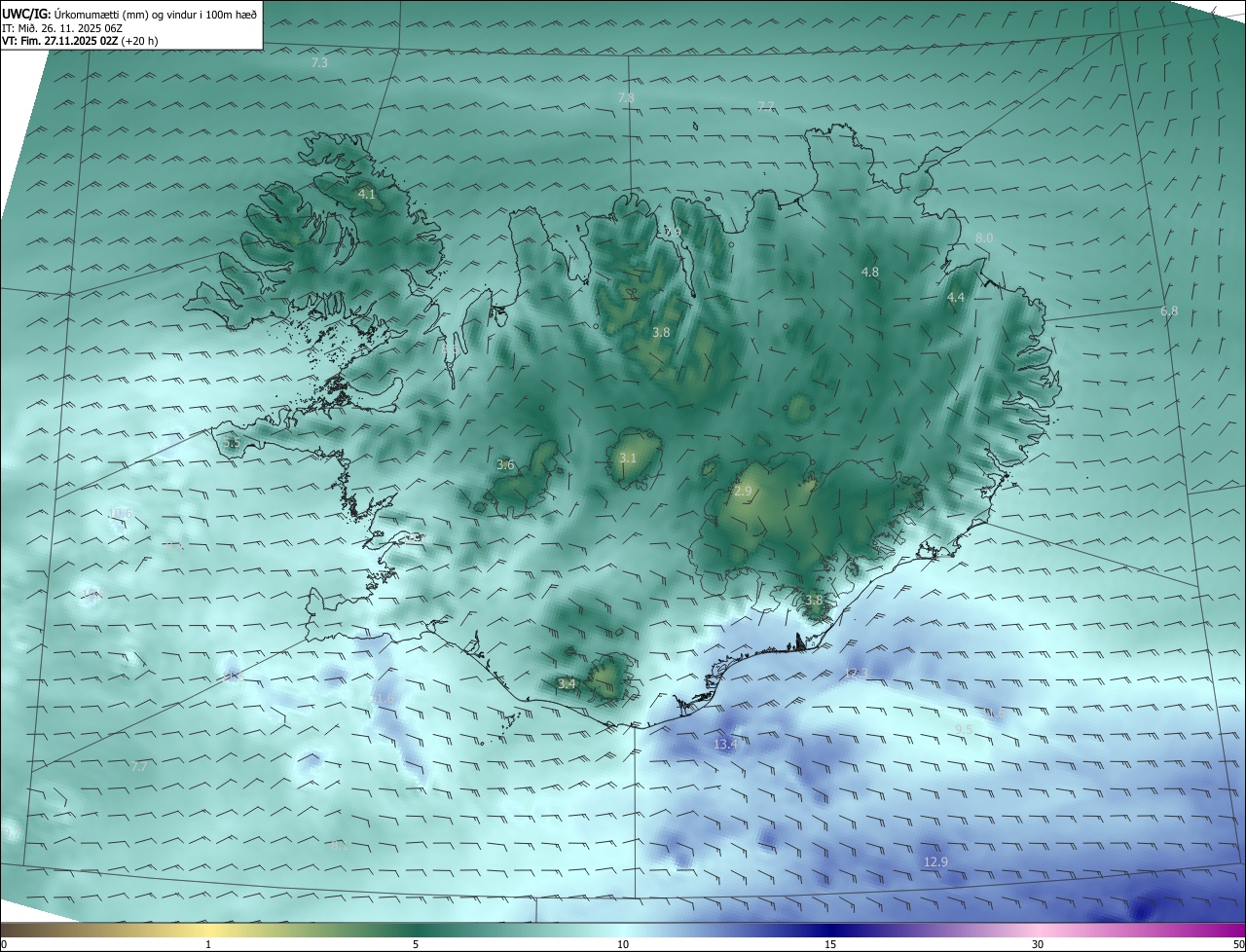Click the 3.6 value on Langjökull glacier
The width and height of the screenshot is (1246, 952).
505,465
